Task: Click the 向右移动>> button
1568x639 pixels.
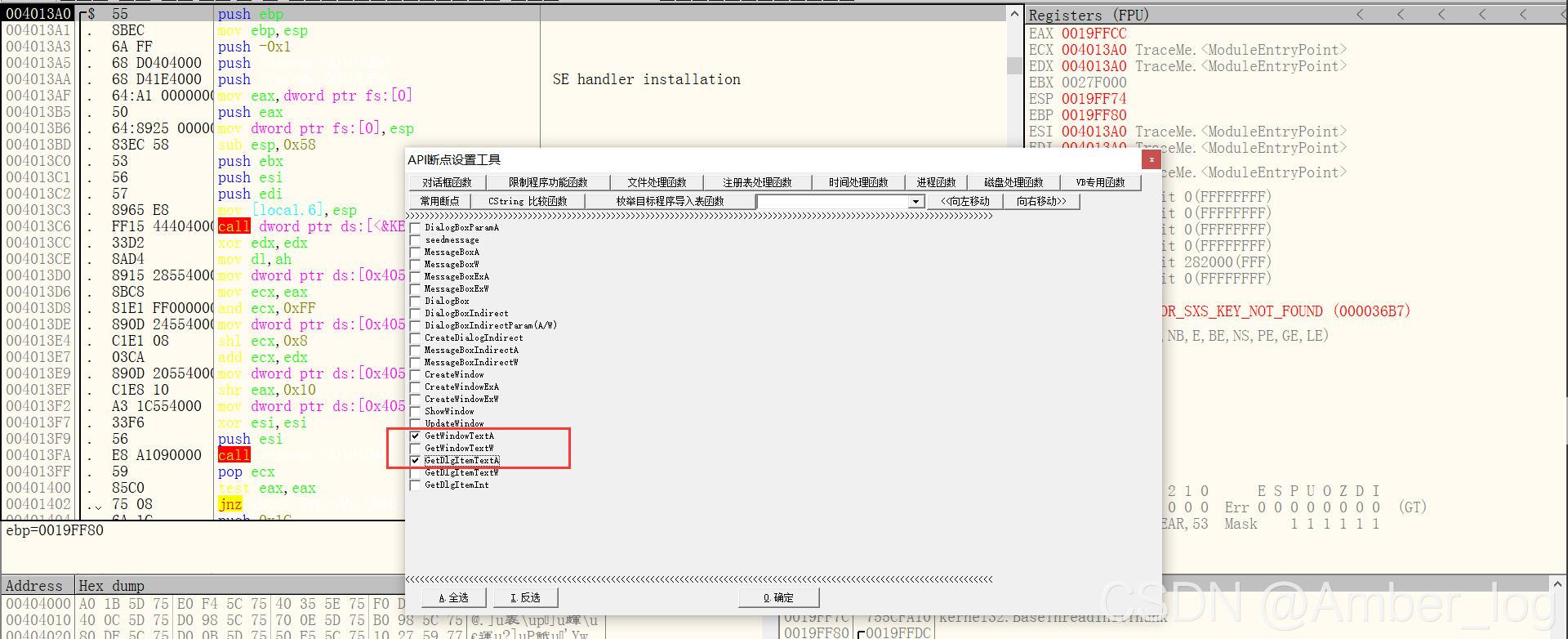Action: [1041, 201]
